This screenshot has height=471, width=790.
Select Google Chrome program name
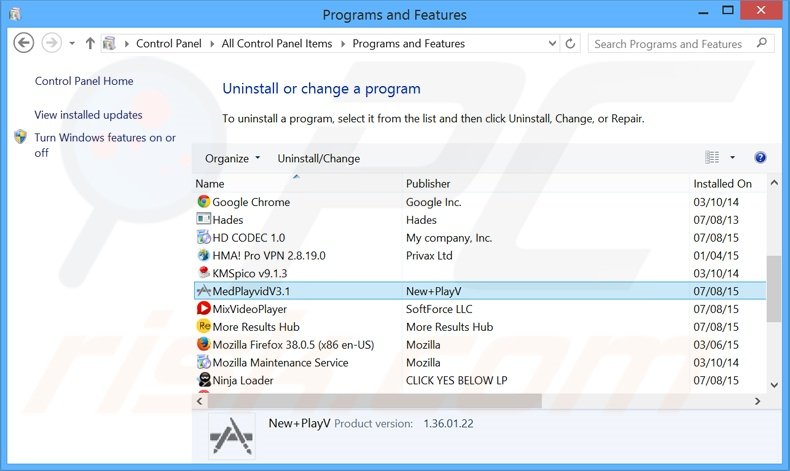pyautogui.click(x=251, y=202)
